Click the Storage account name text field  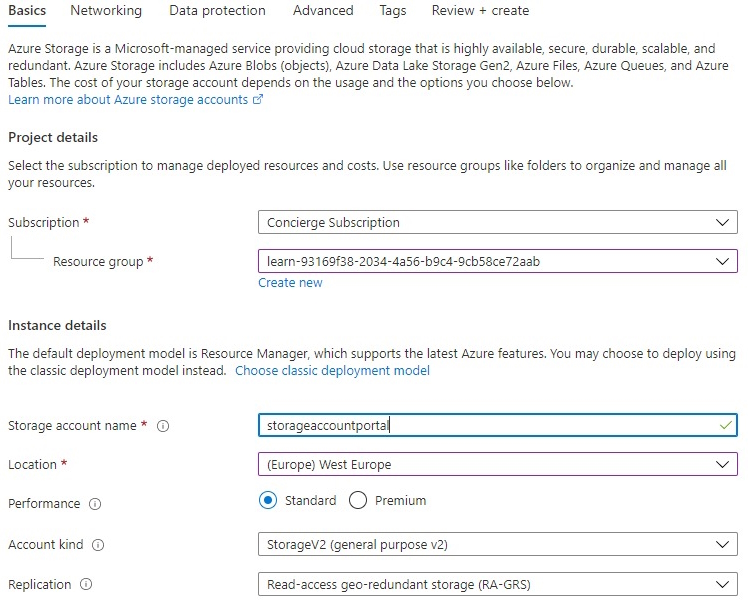coord(480,426)
